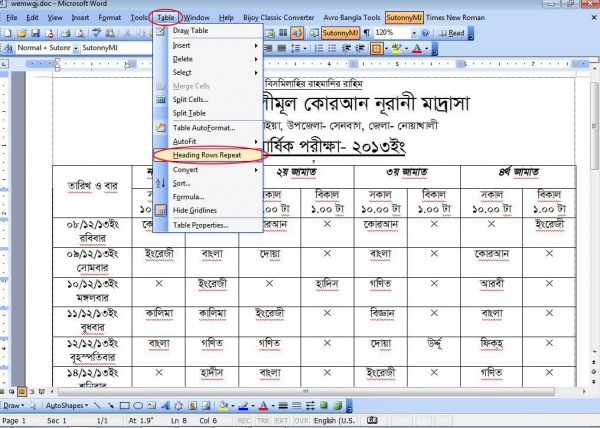Click Times New Roman menu bar button

pos(455,18)
